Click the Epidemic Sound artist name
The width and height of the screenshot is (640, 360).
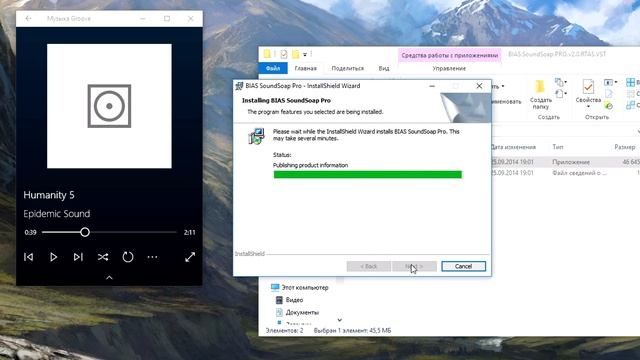57,214
